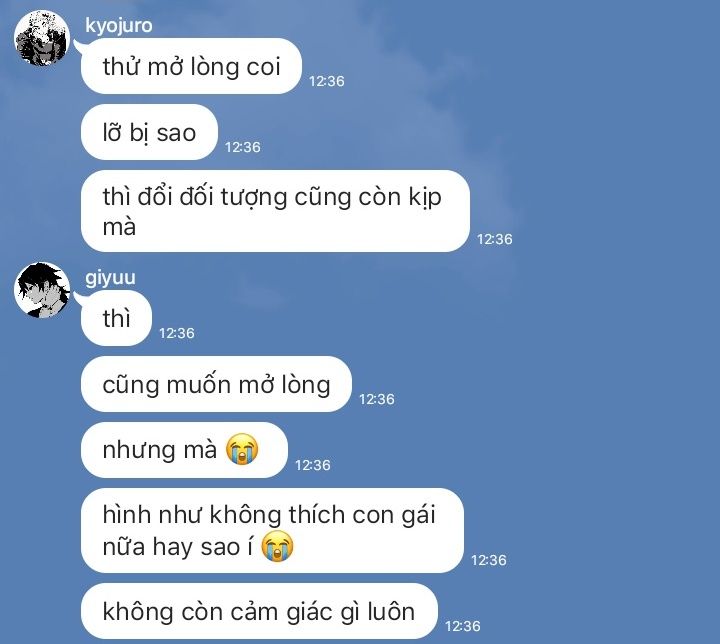Click timestamp beside 'không còn cảm giác gì luôn'
Screen dimensions: 720x644
[x=462, y=626]
